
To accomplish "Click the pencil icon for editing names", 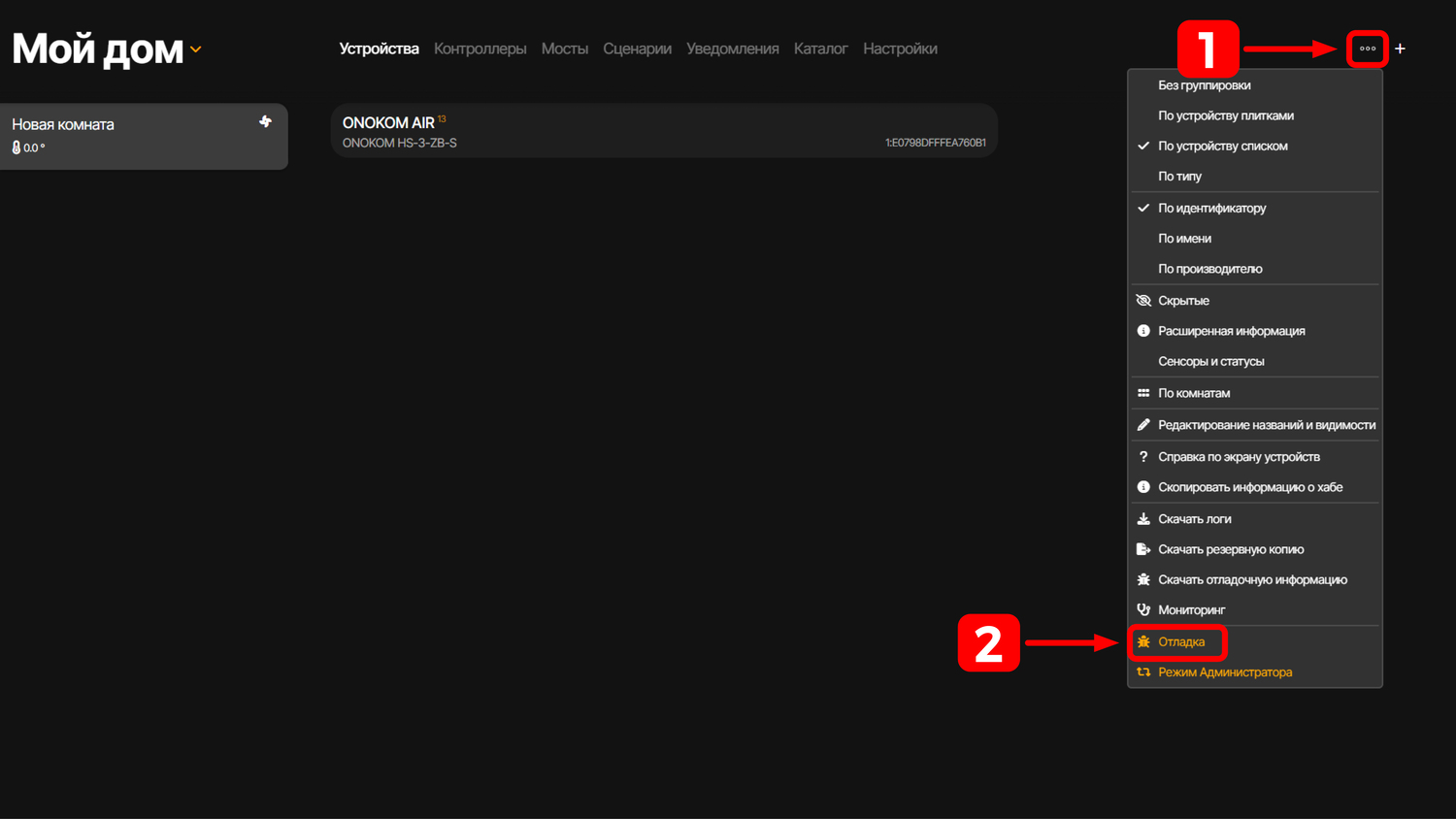I will (1143, 425).
